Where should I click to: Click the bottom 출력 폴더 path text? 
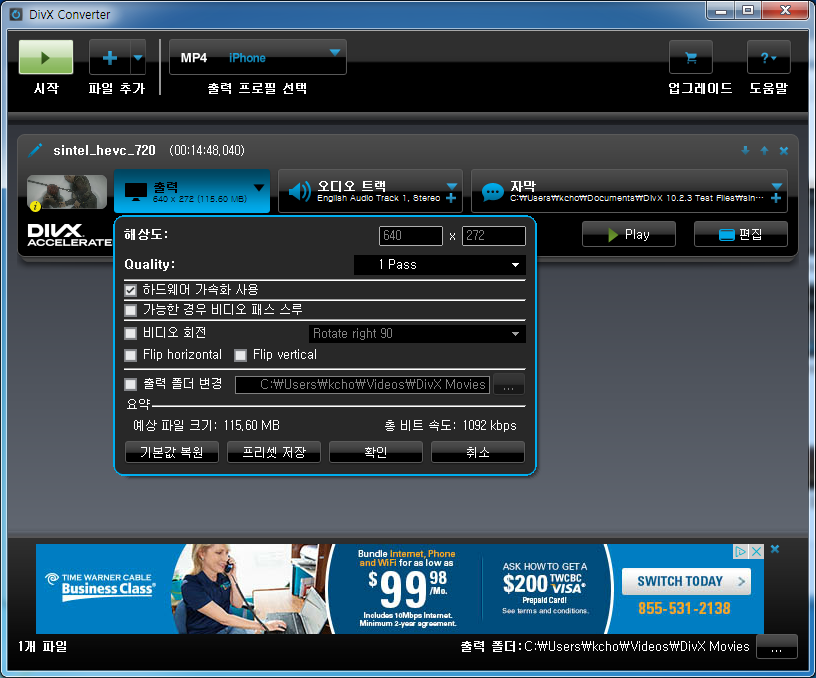pyautogui.click(x=605, y=647)
